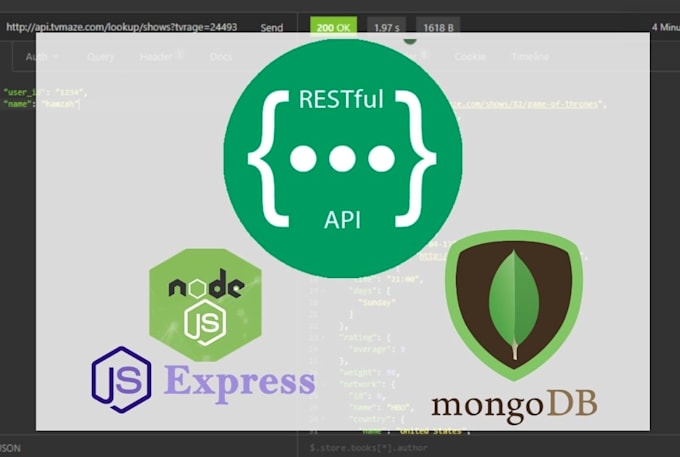Click the mongoDB wordmark

(x=514, y=406)
